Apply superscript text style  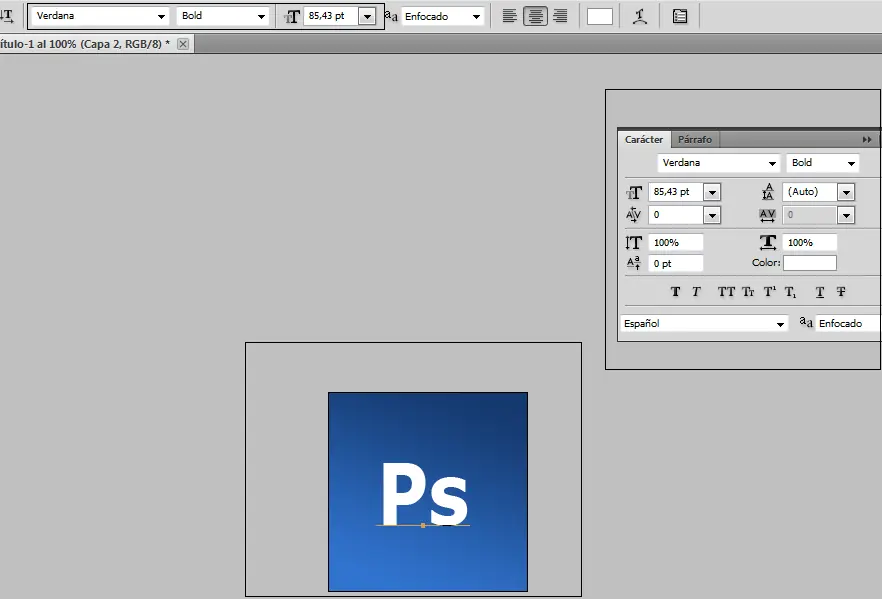(x=769, y=292)
